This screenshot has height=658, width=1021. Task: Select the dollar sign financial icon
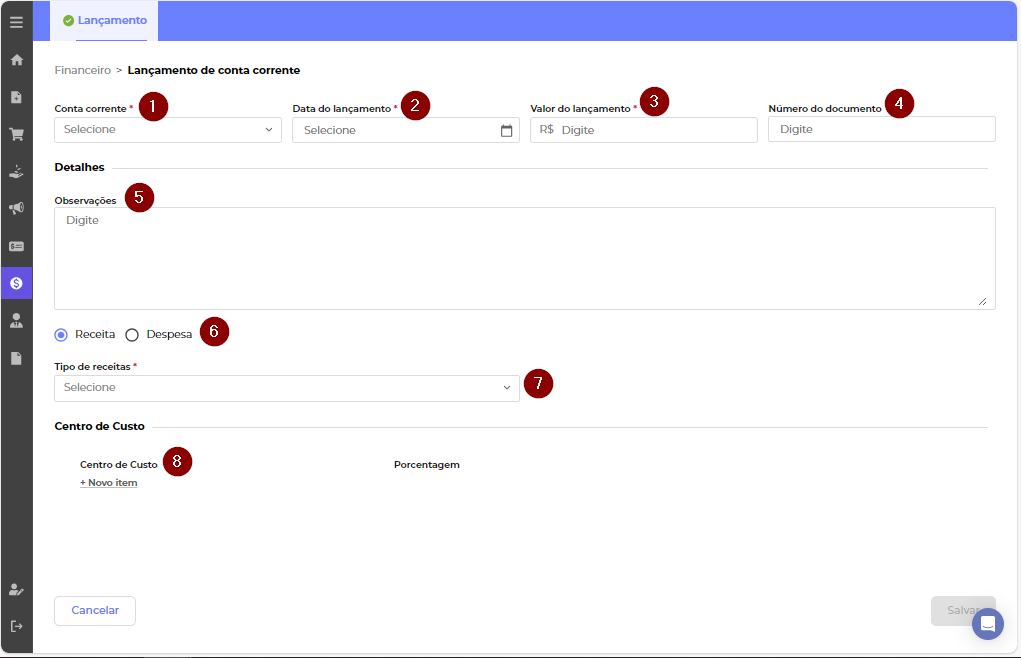(x=16, y=283)
